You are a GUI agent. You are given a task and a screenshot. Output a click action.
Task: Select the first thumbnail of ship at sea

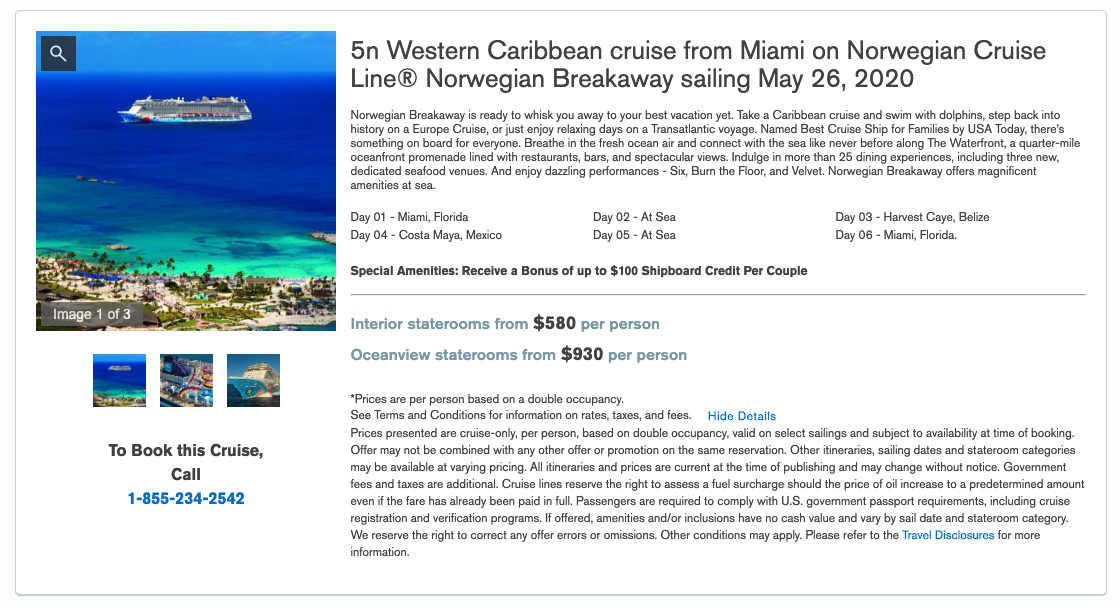(119, 381)
